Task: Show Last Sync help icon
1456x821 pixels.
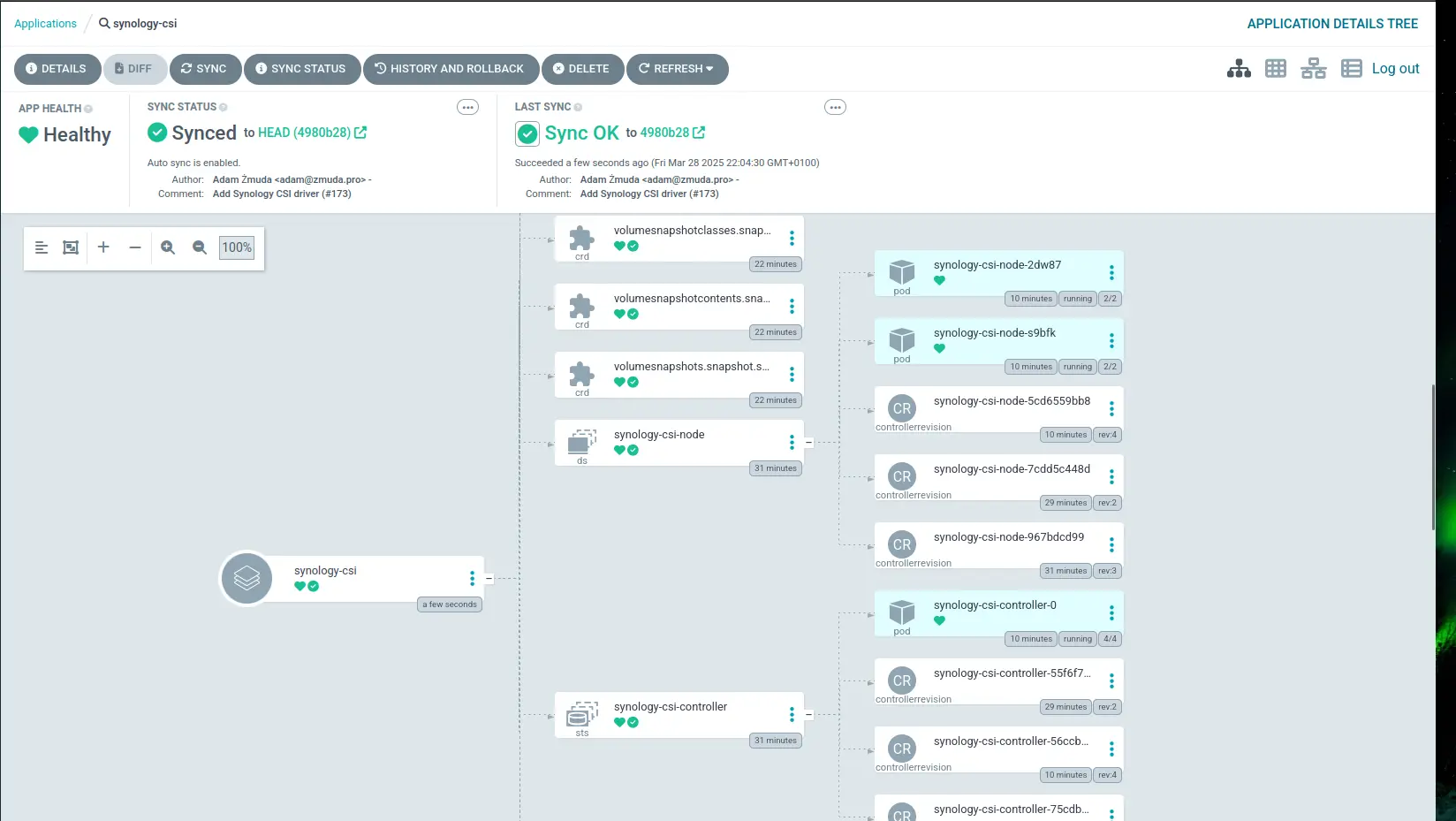Action: point(578,107)
